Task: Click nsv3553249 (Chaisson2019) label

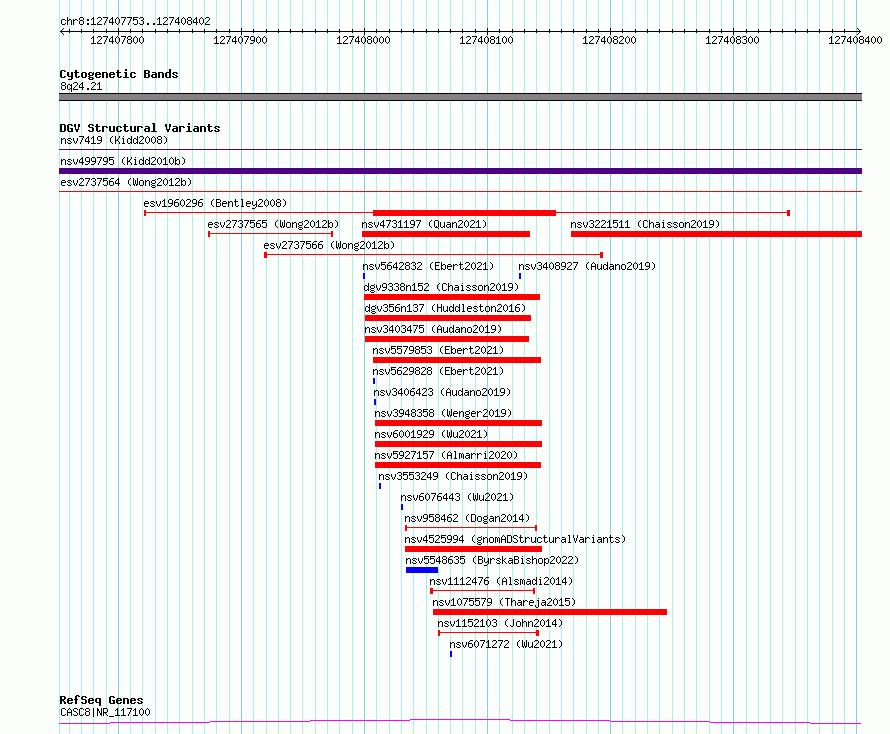Action: click(x=453, y=476)
